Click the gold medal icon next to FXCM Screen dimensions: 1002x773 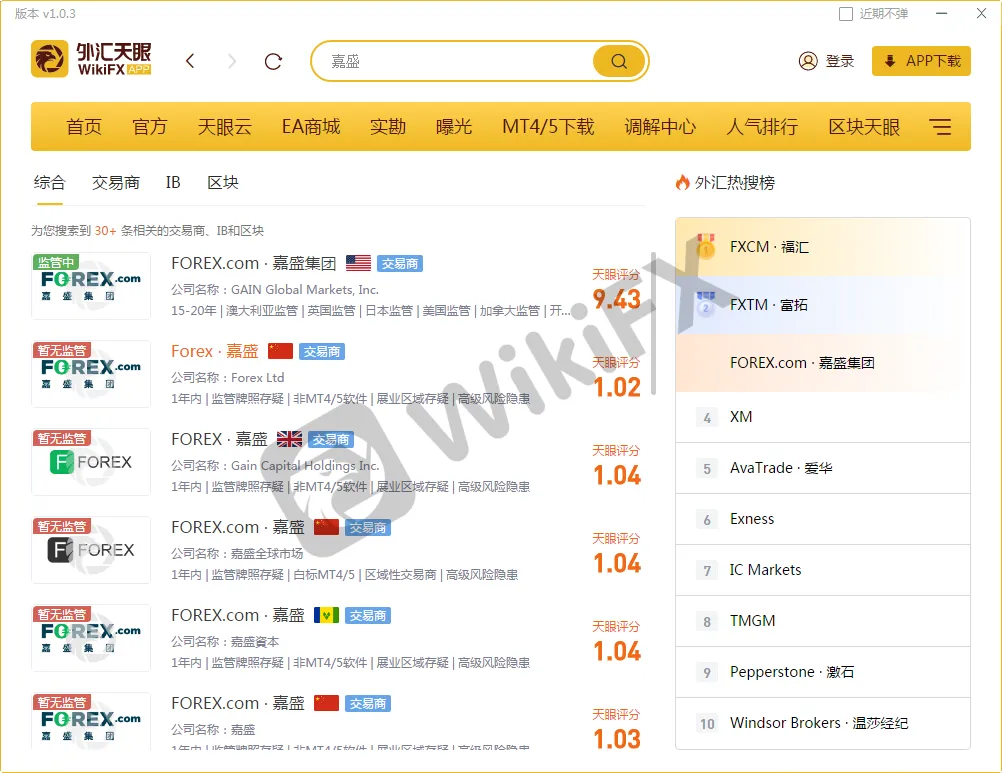click(x=705, y=246)
